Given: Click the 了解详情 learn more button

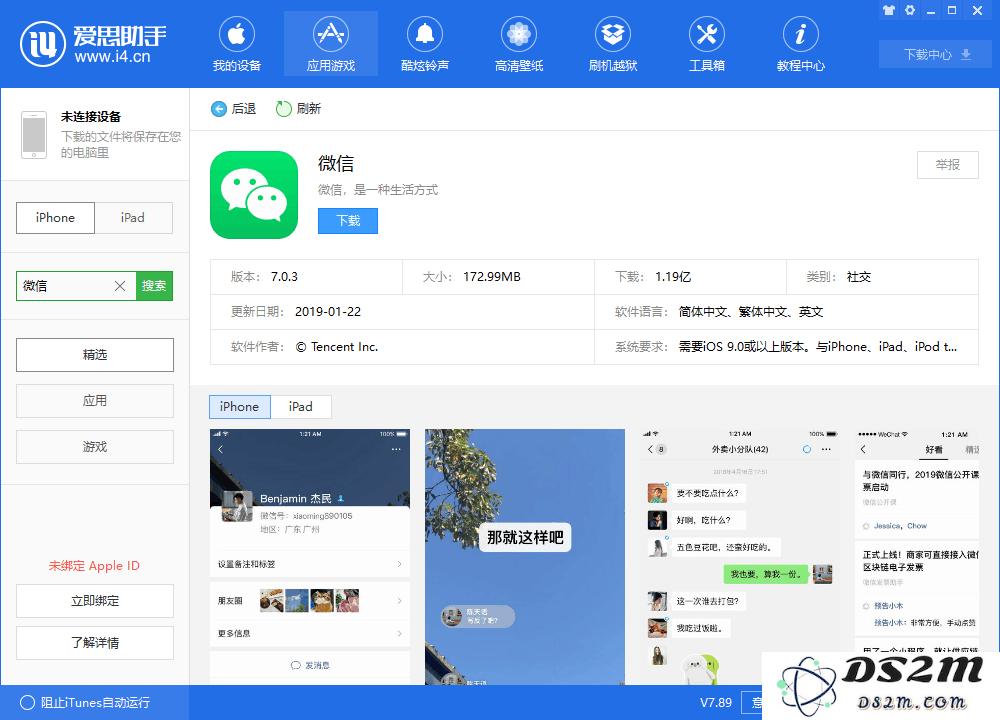Looking at the screenshot, I should click(x=95, y=643).
